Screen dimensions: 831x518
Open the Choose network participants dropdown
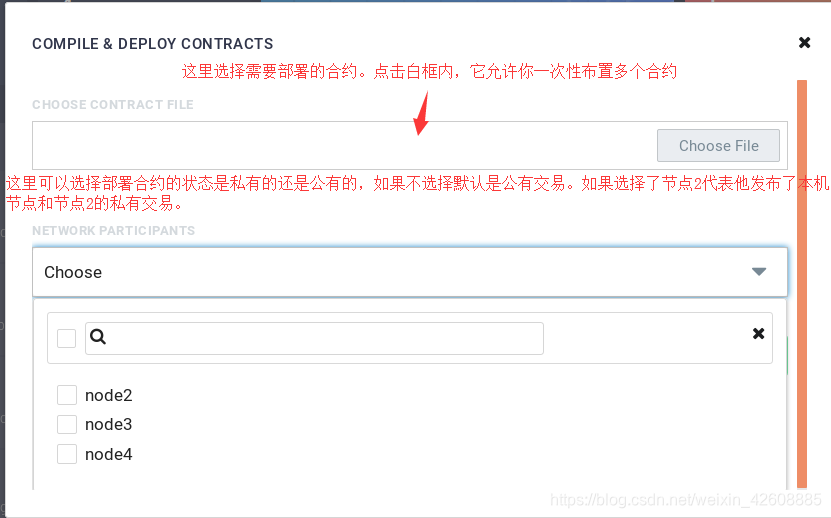[x=410, y=272]
